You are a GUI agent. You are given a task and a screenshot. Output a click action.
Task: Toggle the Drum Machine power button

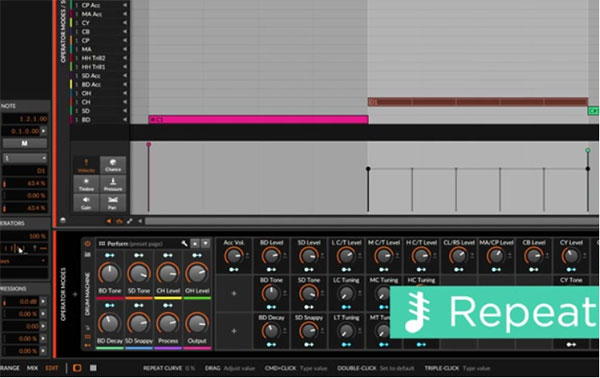88,243
